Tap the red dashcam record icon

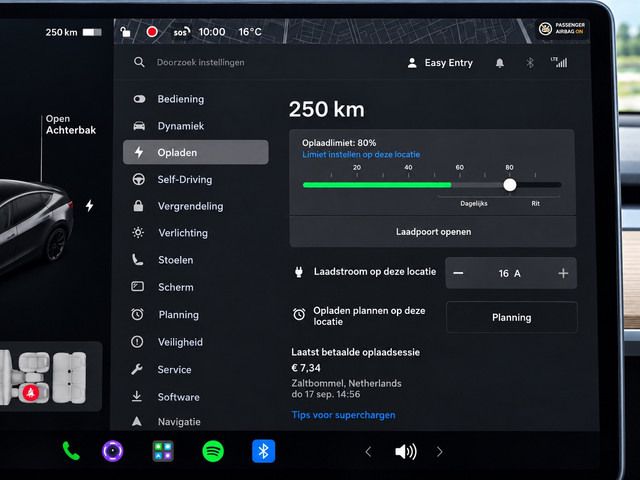coord(152,31)
